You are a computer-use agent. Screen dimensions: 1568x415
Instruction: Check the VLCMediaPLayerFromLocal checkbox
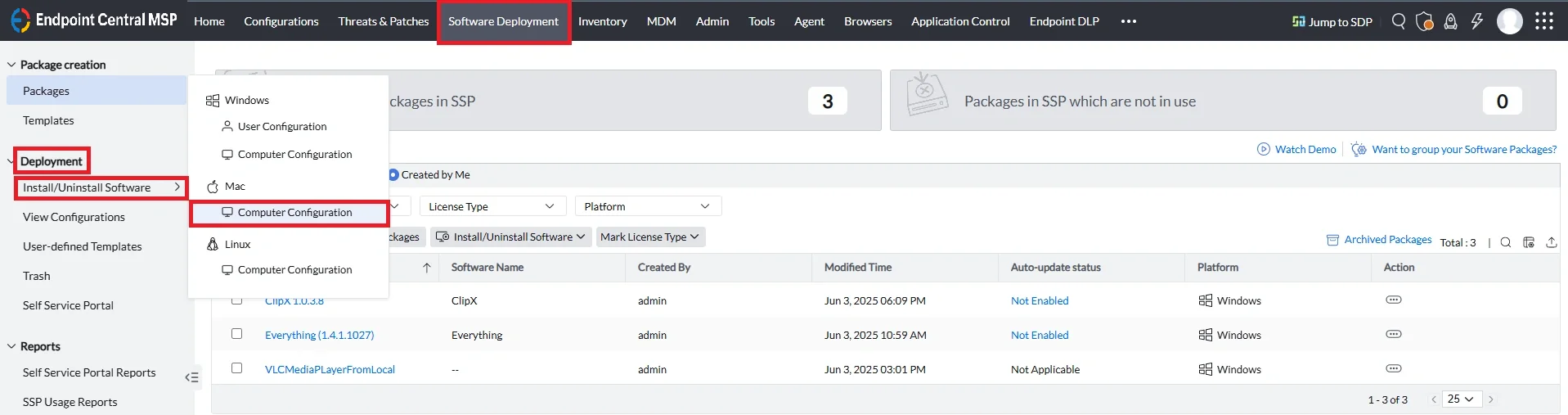coord(236,368)
